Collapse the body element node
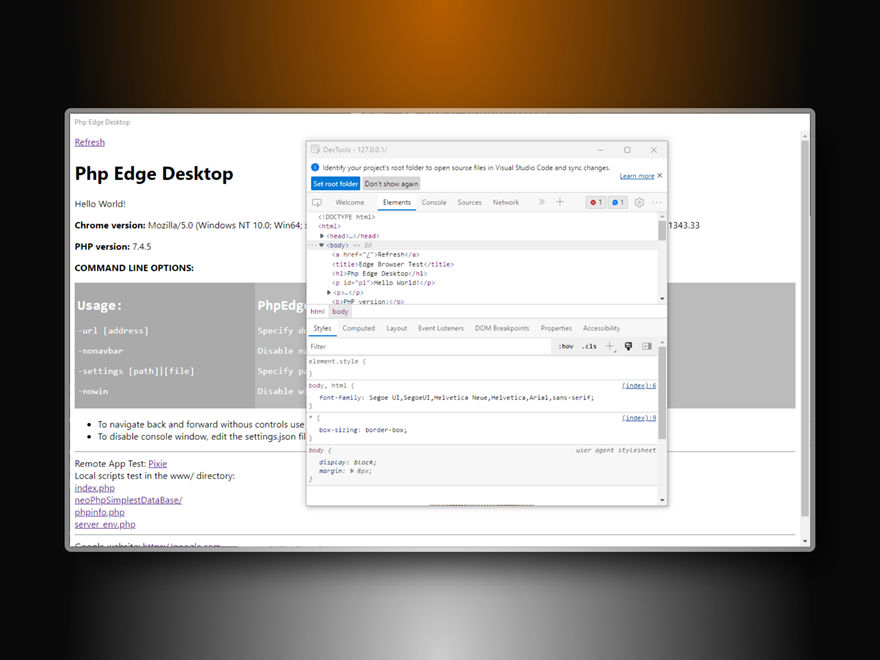 click(322, 245)
